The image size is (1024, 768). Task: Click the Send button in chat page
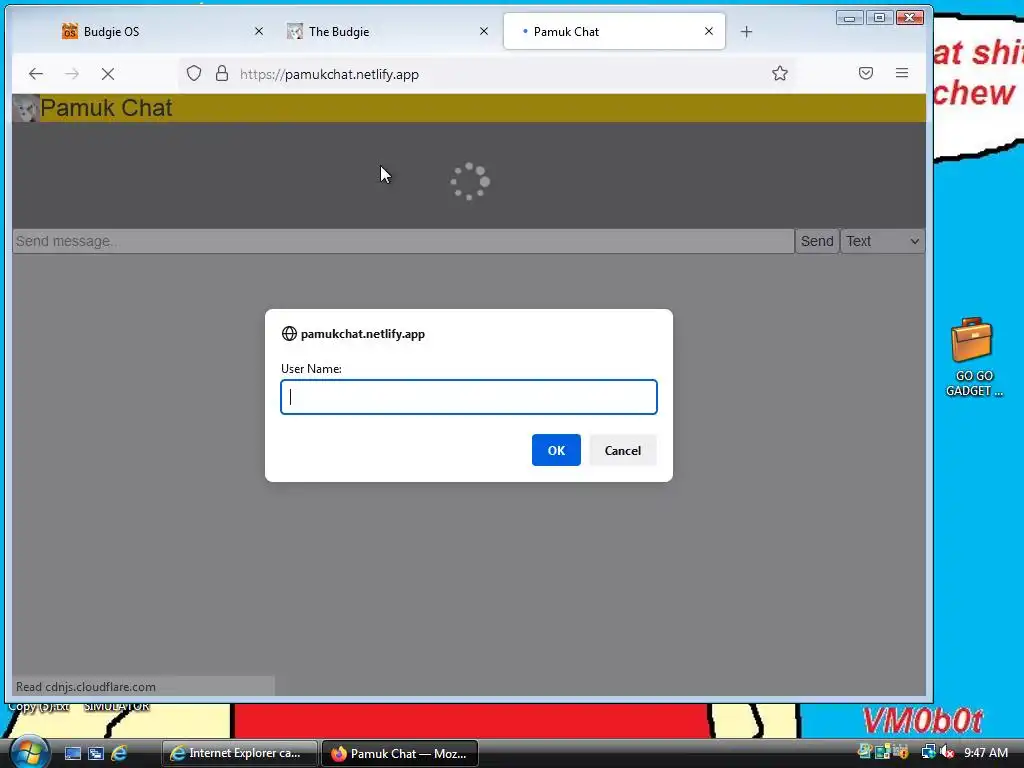point(817,241)
